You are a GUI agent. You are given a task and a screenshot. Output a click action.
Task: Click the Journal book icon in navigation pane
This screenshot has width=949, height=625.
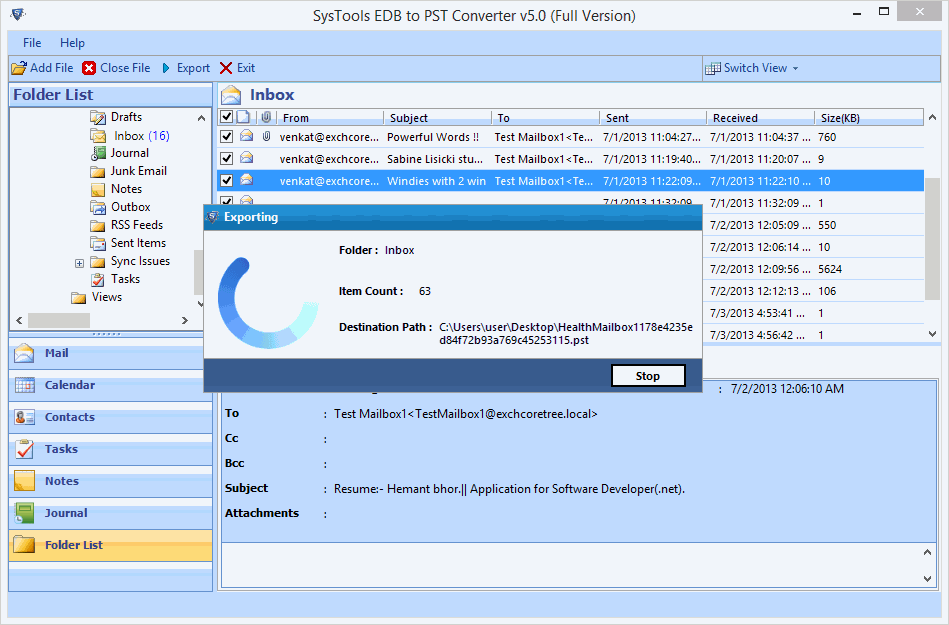tap(24, 513)
